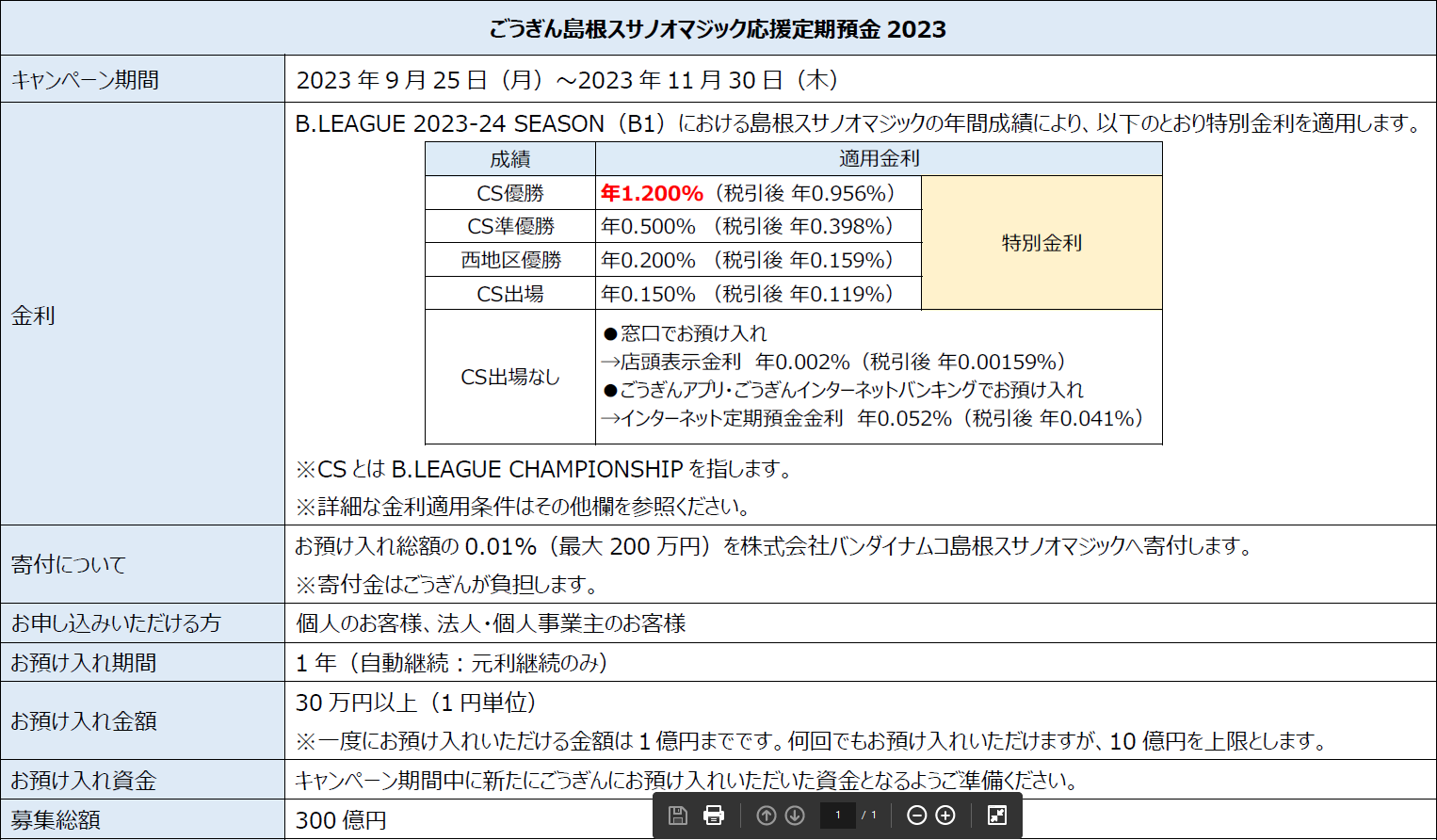Click the ※詳細な金利適用条件 note

(523, 507)
